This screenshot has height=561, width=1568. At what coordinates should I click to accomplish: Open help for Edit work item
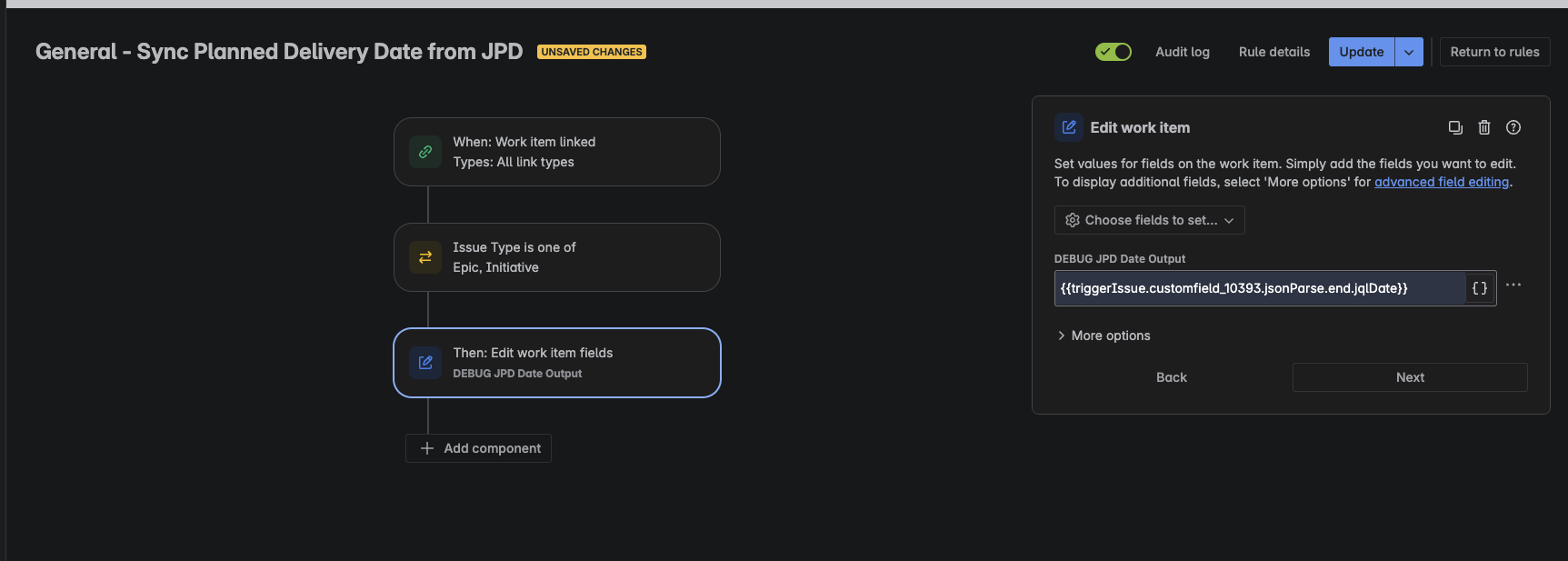[x=1513, y=127]
